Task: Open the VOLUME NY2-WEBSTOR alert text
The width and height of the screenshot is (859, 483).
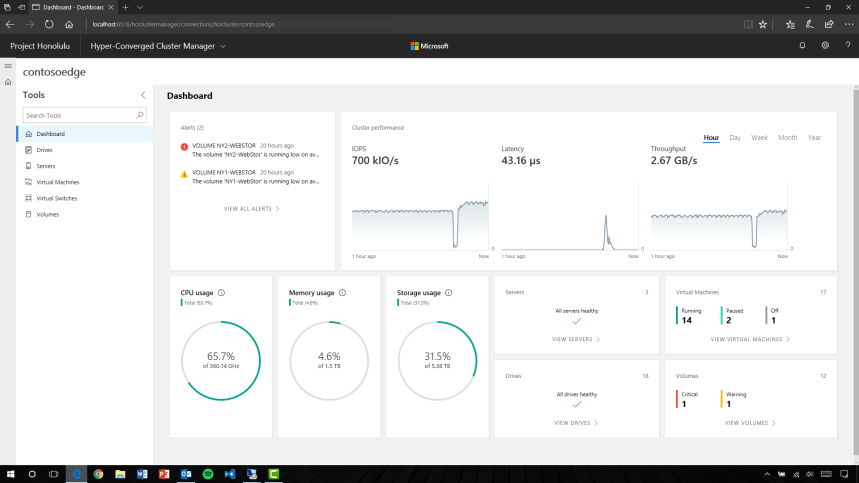Action: (x=224, y=146)
